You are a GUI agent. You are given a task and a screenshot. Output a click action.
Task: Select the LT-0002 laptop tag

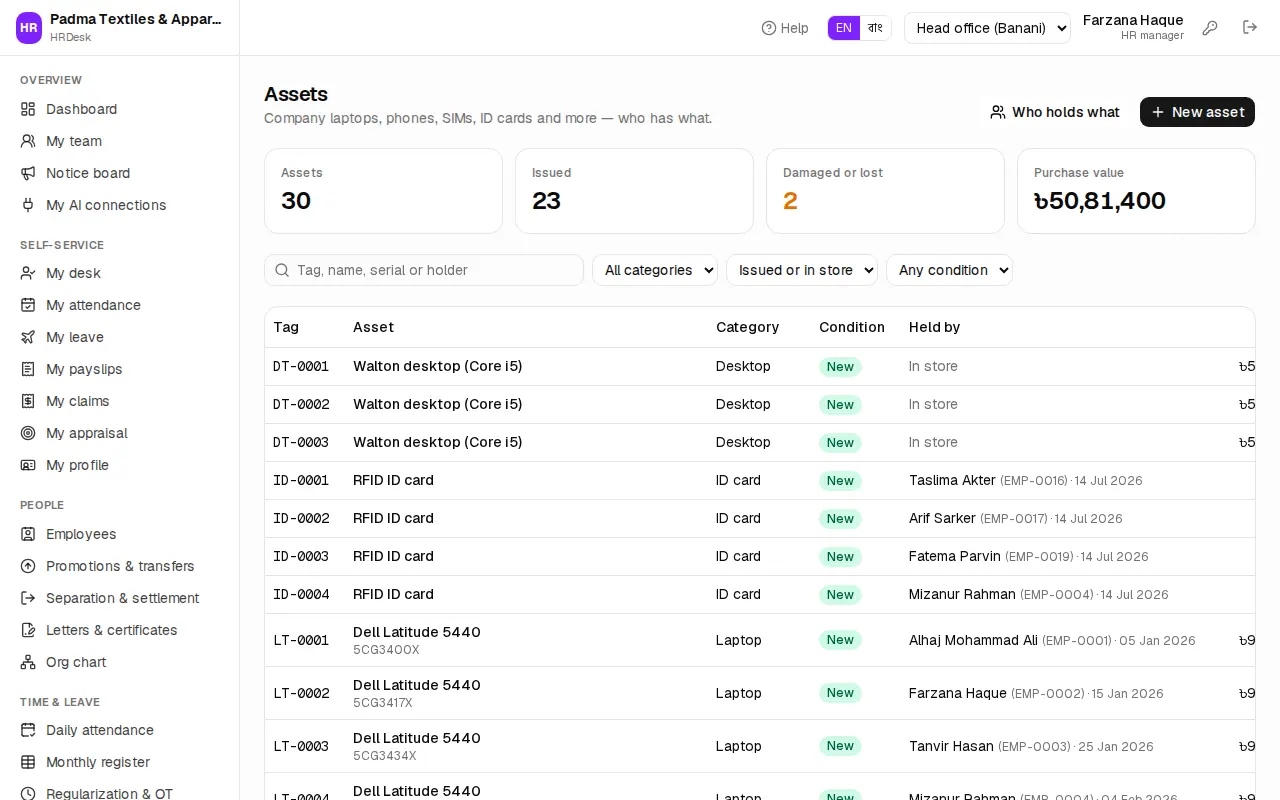(301, 694)
